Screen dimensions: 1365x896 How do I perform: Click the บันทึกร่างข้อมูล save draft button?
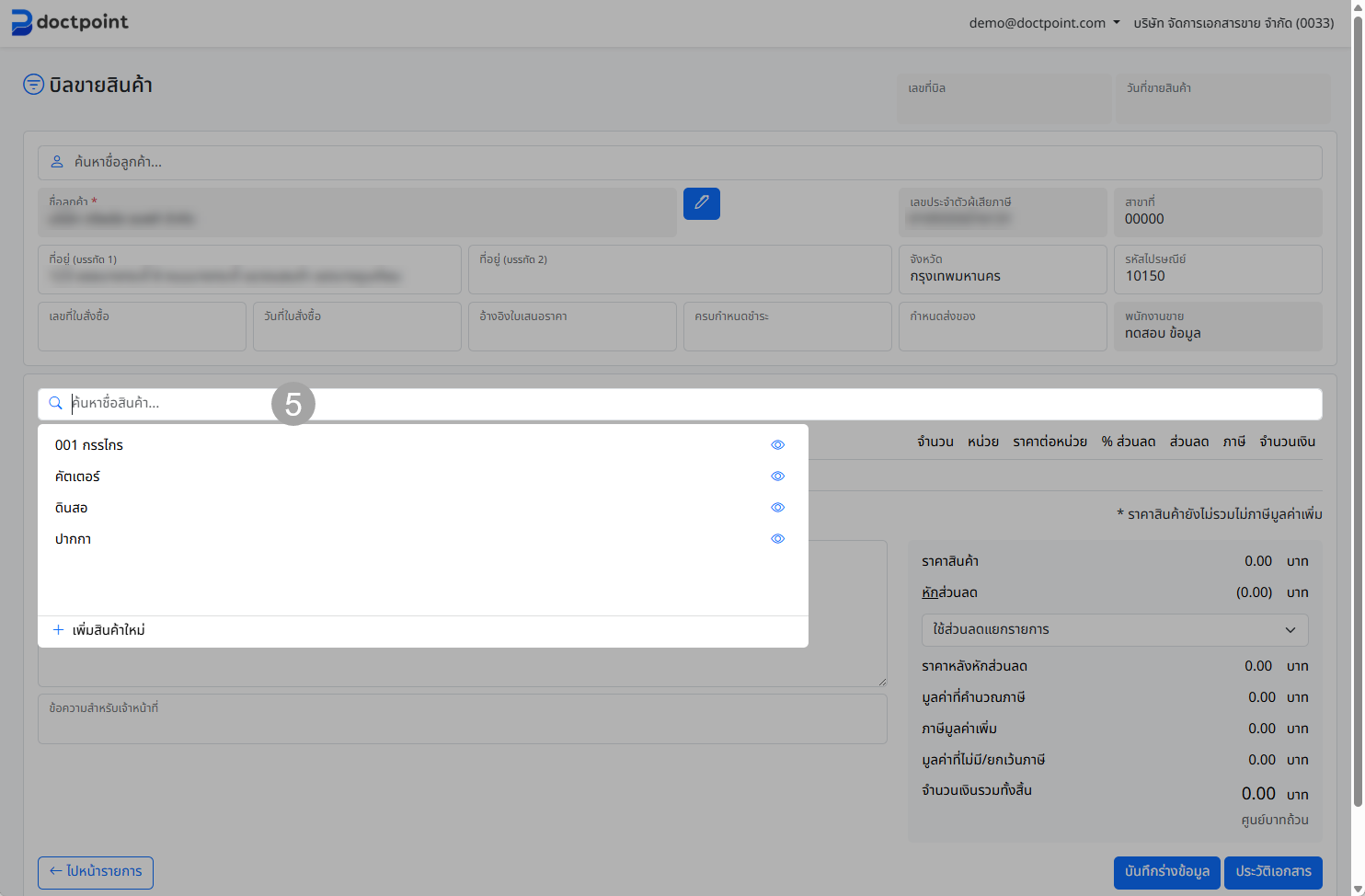1166,872
